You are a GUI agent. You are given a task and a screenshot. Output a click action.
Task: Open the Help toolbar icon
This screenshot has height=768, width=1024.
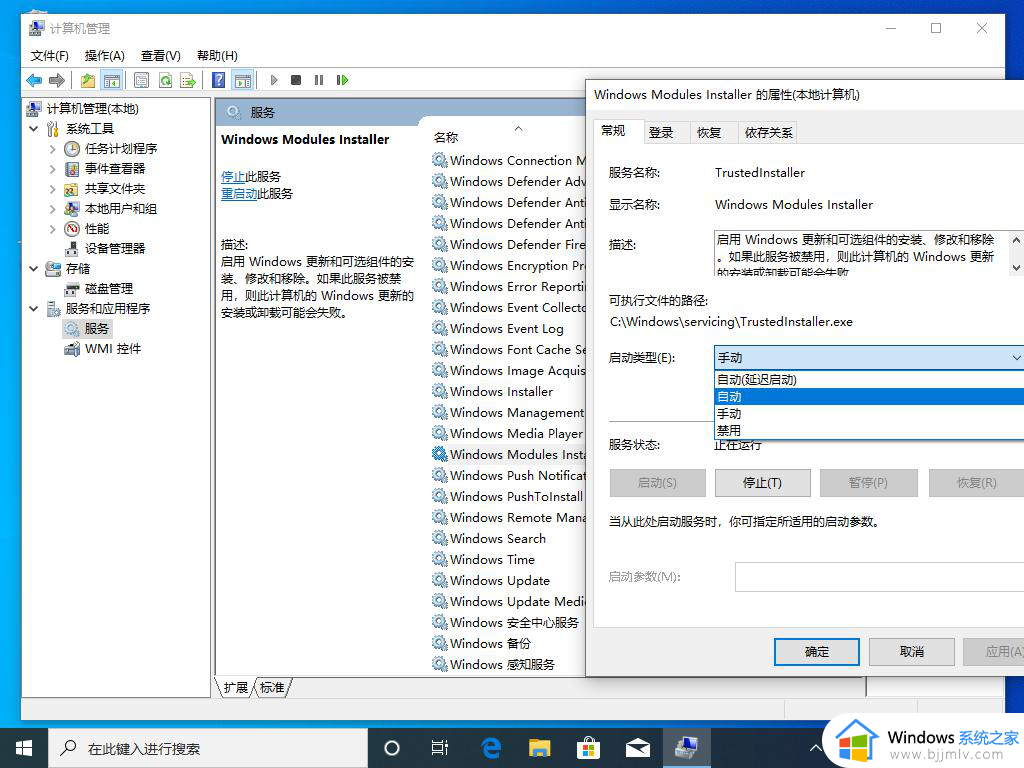click(x=219, y=80)
